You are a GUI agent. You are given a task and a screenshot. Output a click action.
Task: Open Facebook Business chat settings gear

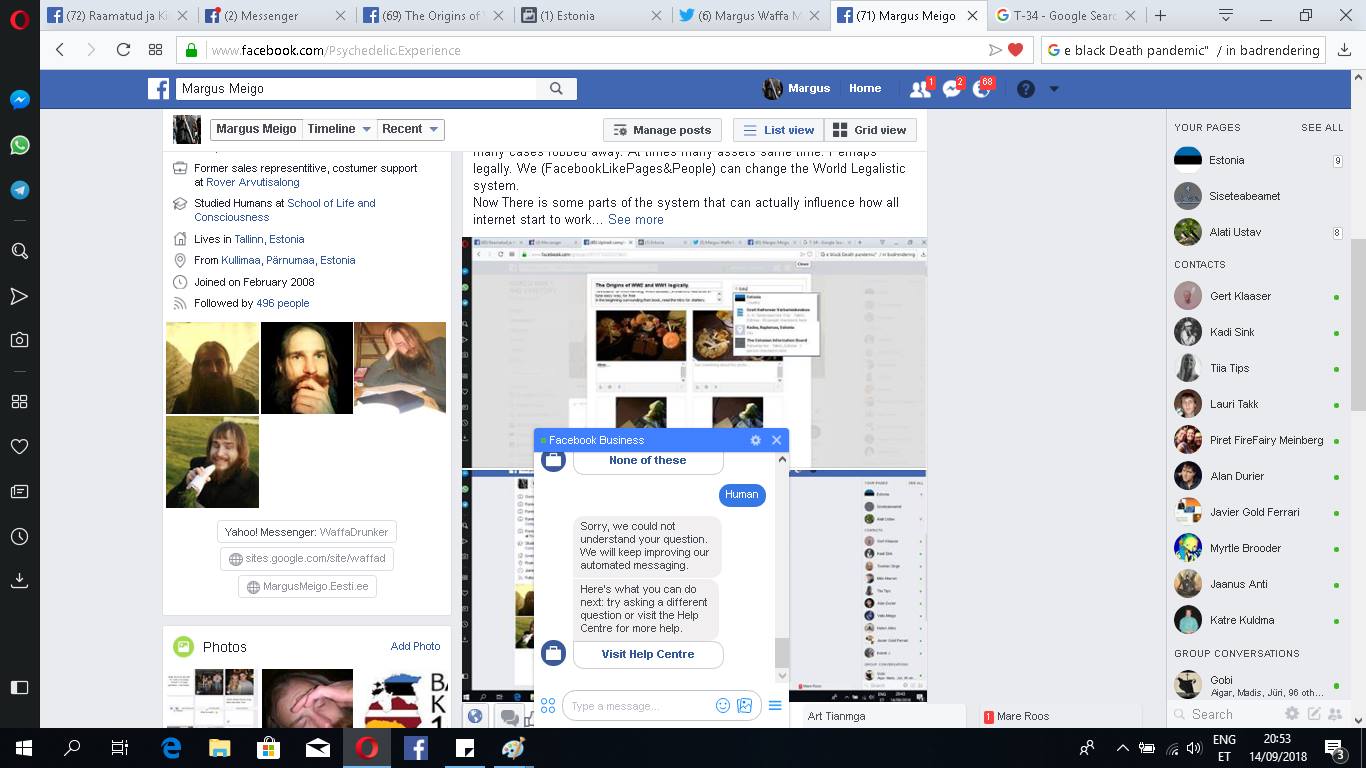coord(755,440)
